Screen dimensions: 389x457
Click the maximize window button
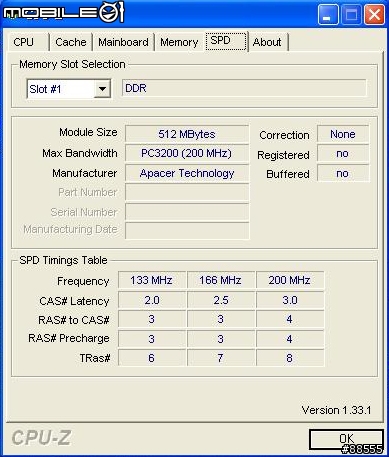351,15
